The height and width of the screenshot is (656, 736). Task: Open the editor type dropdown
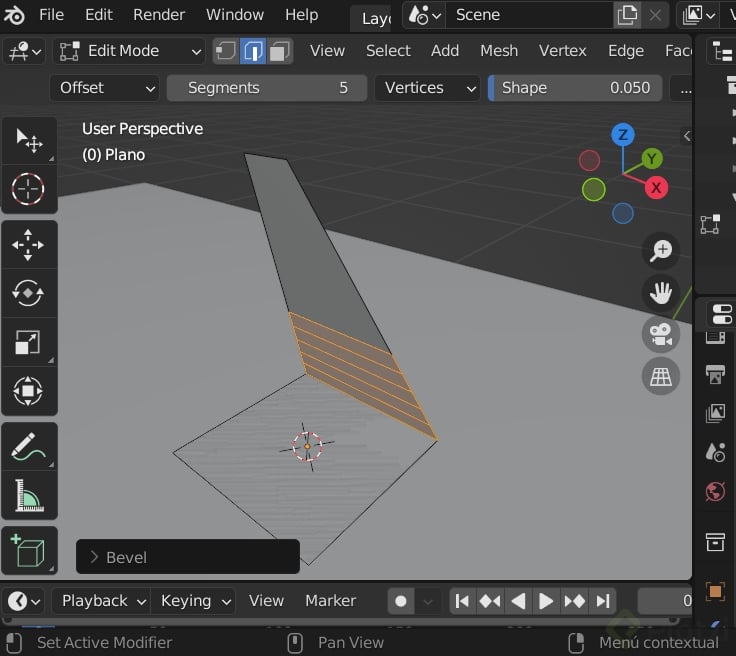click(25, 51)
